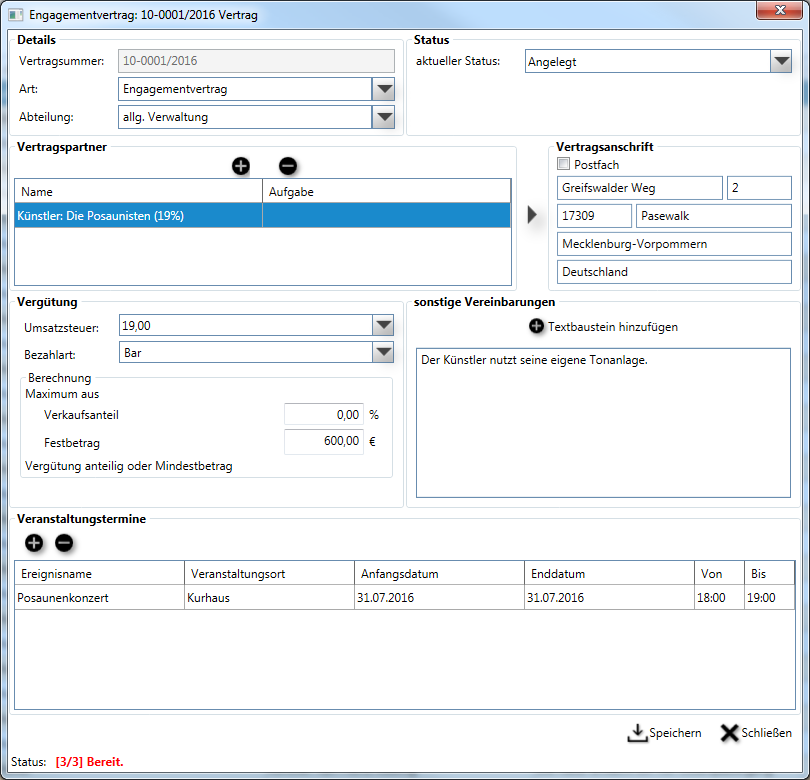Click the Aufgabe column header
810x780 pixels.
386,191
